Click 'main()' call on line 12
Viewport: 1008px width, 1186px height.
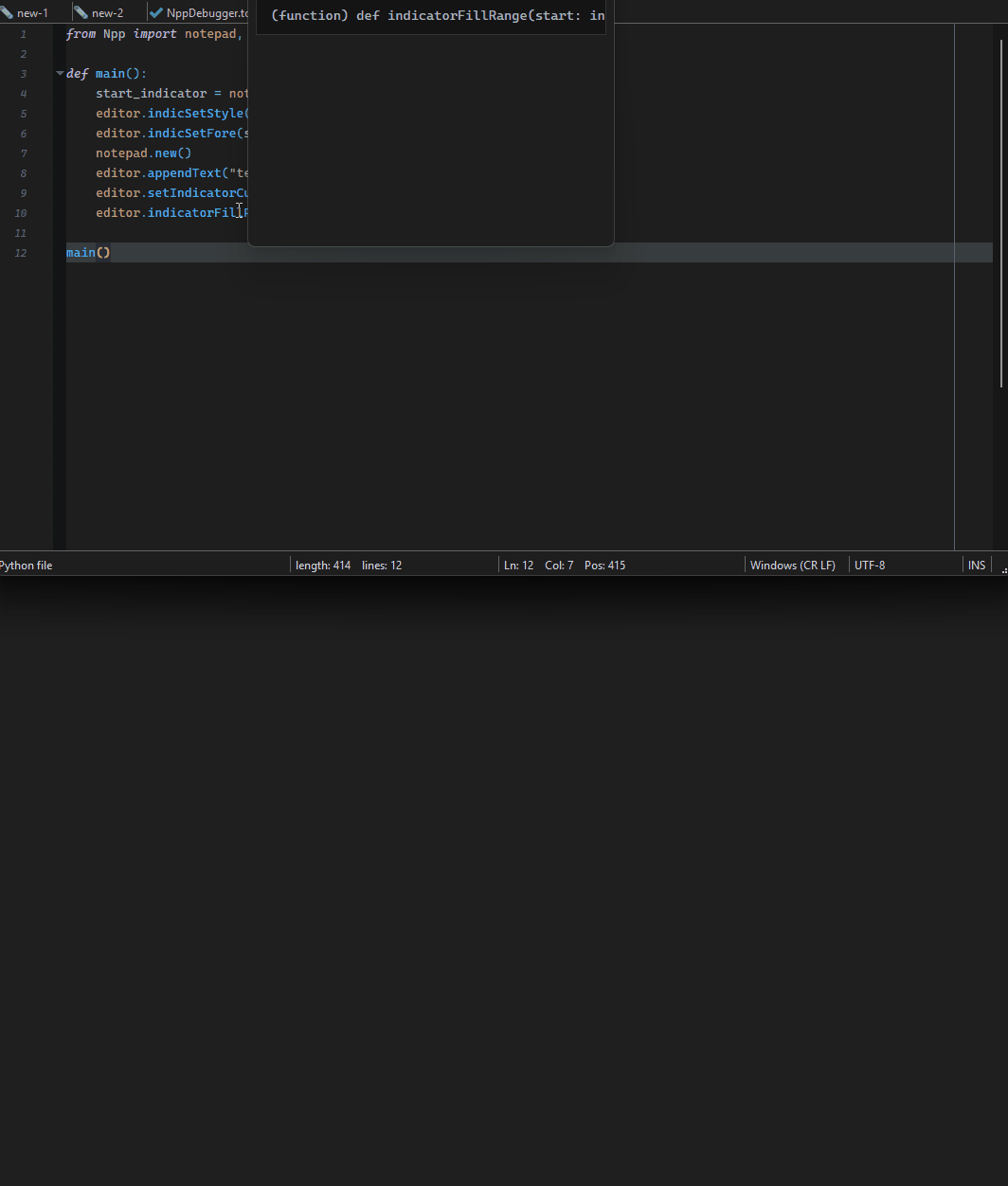(88, 253)
